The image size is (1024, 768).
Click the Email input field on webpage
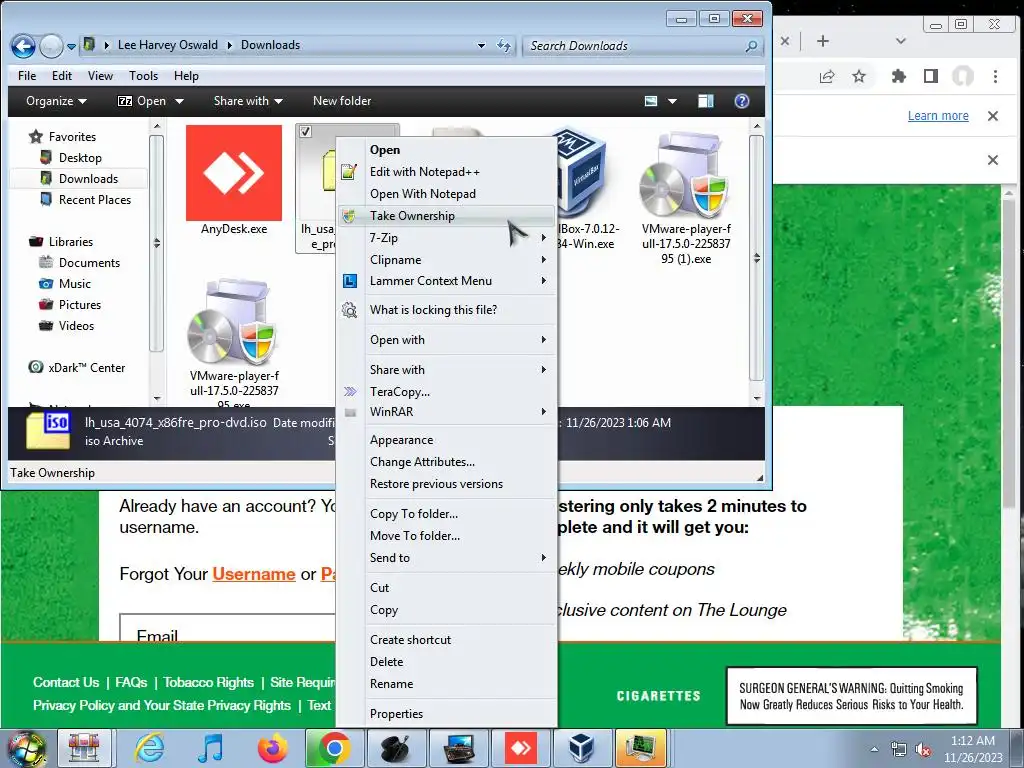(228, 628)
